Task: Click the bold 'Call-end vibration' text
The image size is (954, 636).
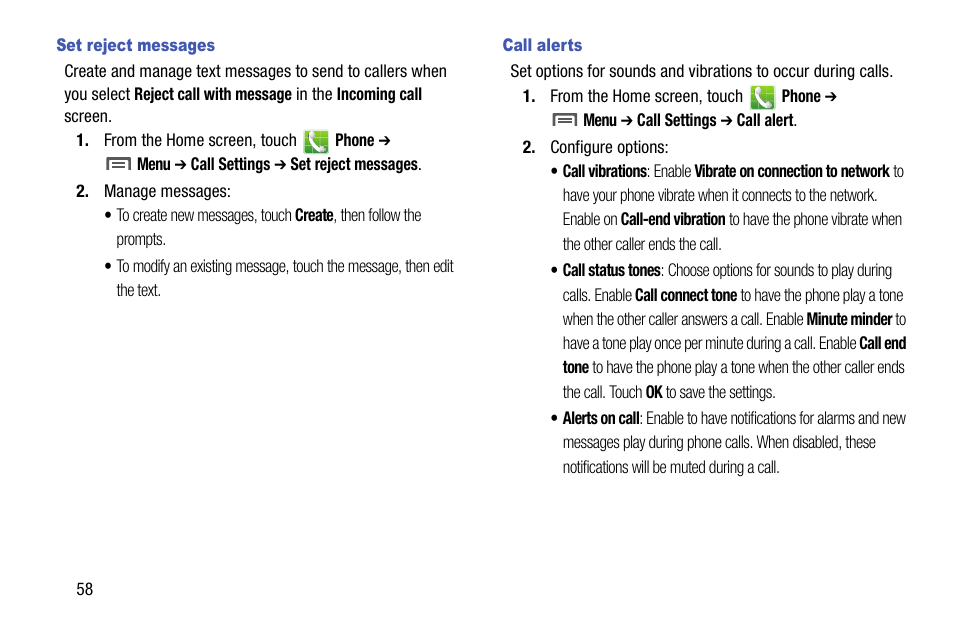Action: coord(673,220)
